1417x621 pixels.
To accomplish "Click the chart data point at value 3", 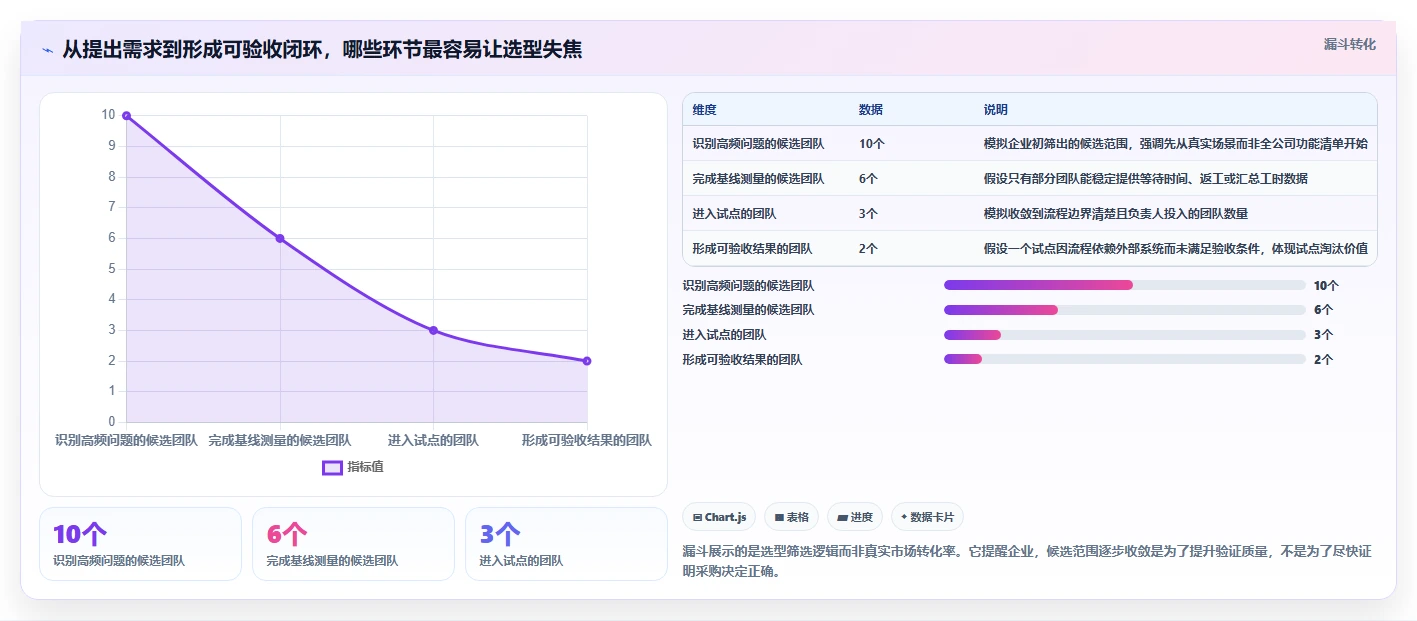I will click(x=433, y=330).
